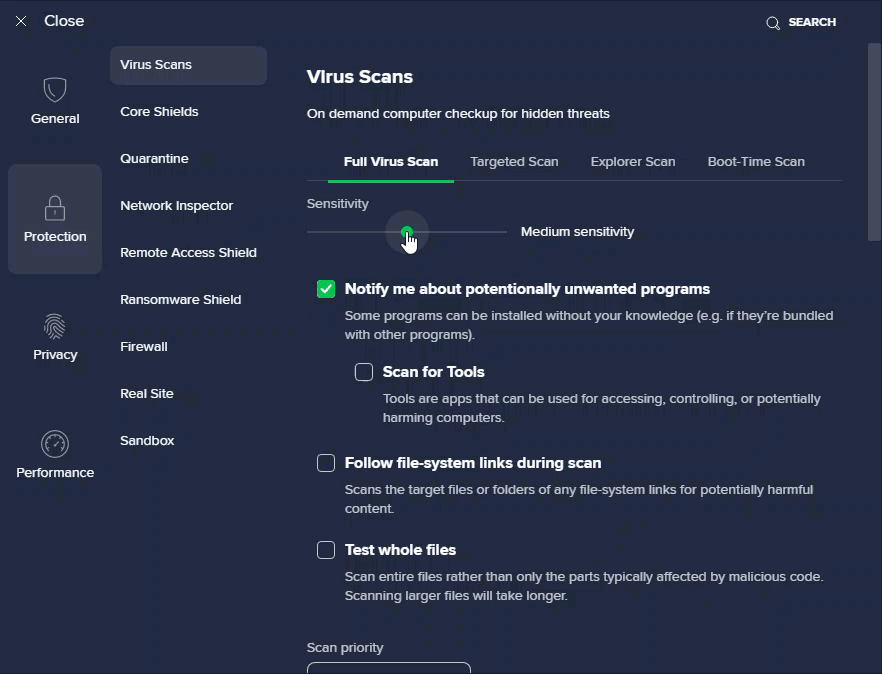This screenshot has height=674, width=882.
Task: Select the Protection padlock icon
Action: point(55,208)
